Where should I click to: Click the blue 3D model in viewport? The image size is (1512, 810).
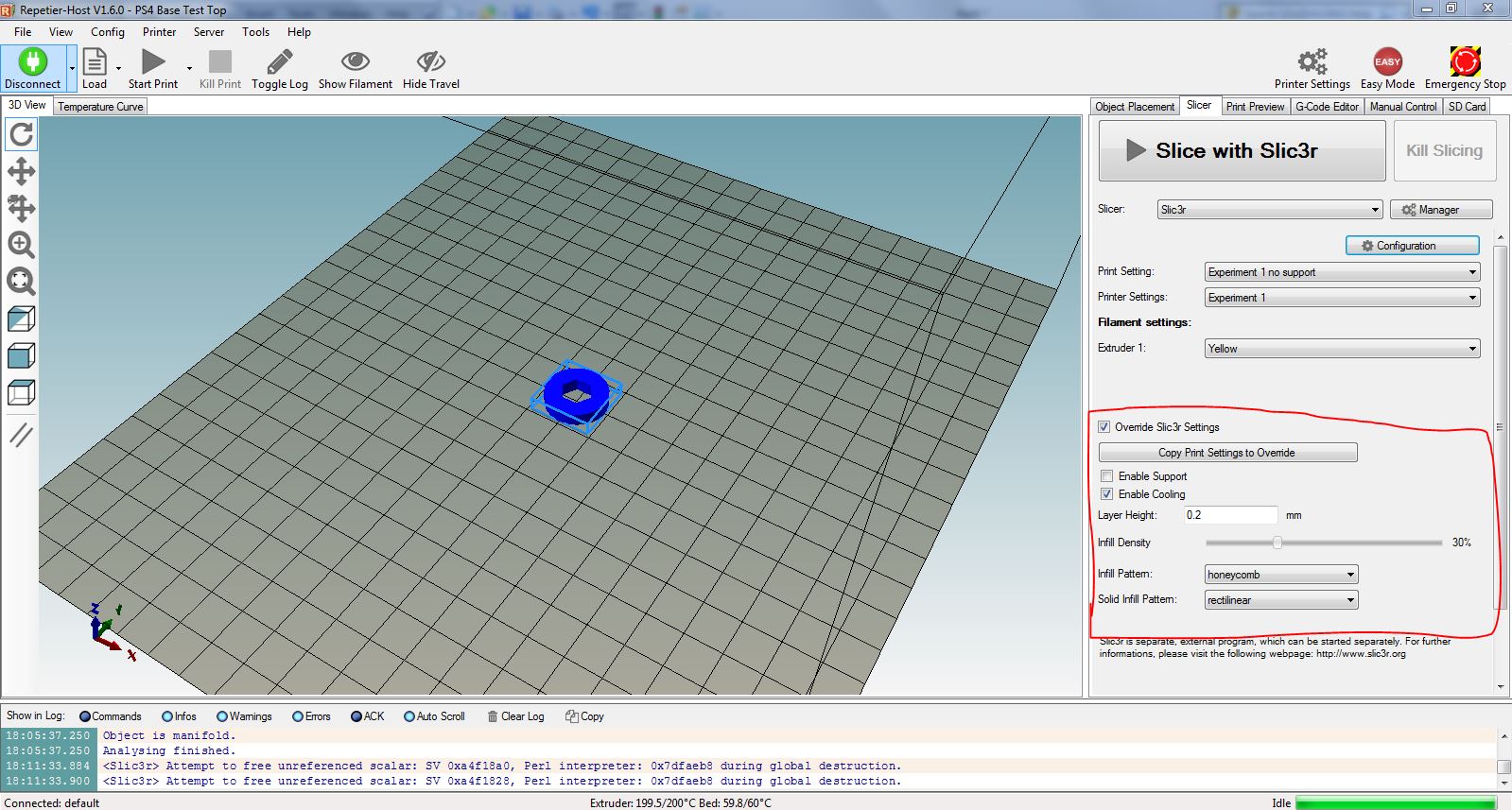pyautogui.click(x=576, y=395)
